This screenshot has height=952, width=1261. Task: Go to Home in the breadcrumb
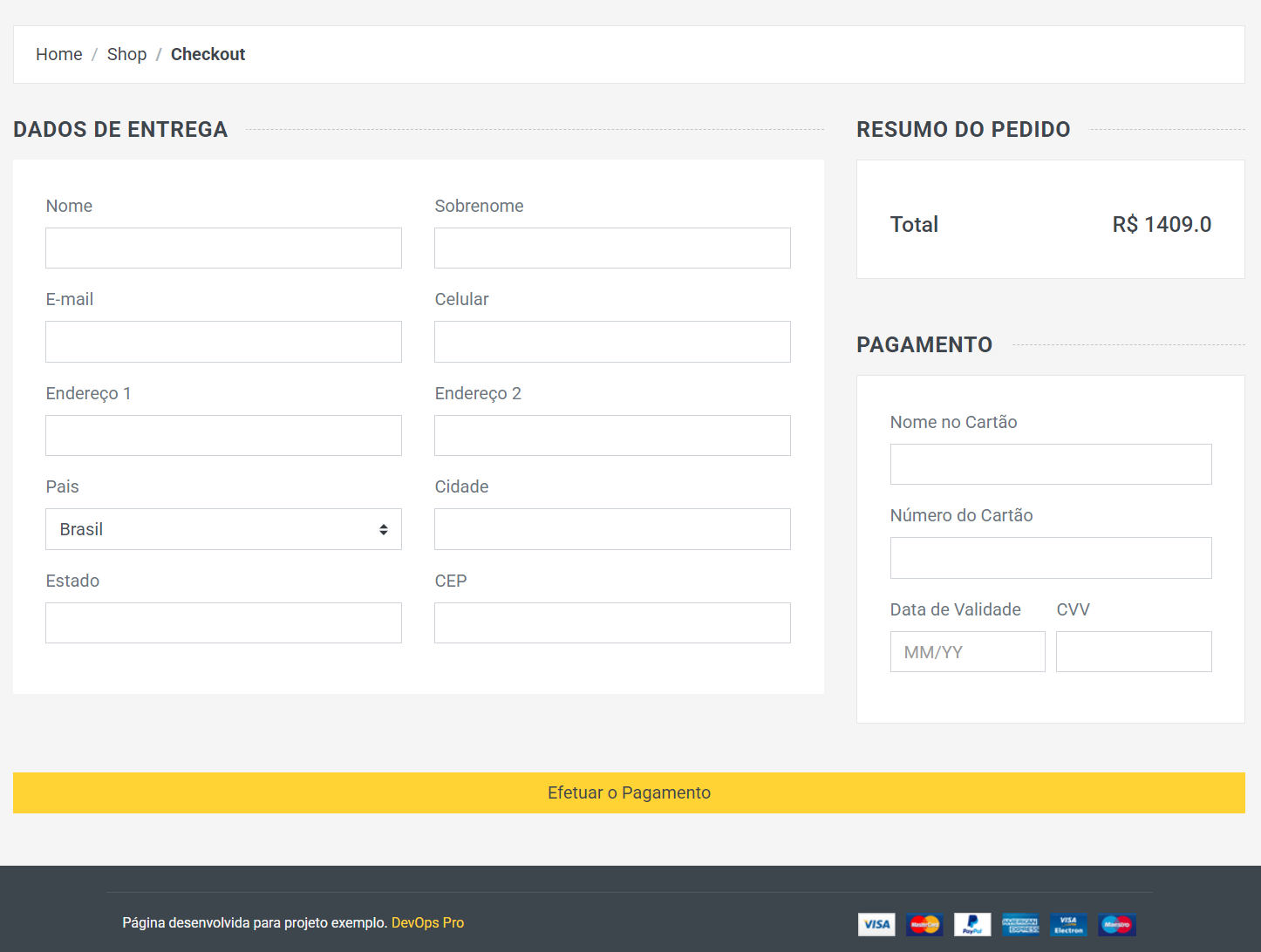59,54
